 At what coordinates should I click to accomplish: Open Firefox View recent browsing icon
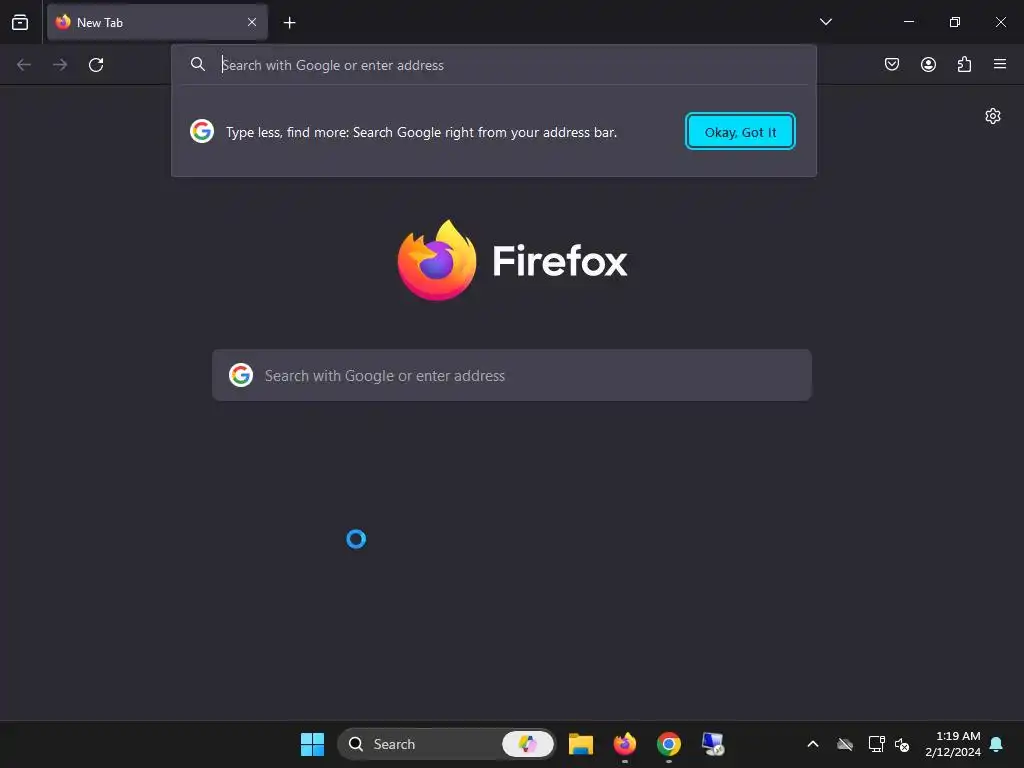point(20,22)
